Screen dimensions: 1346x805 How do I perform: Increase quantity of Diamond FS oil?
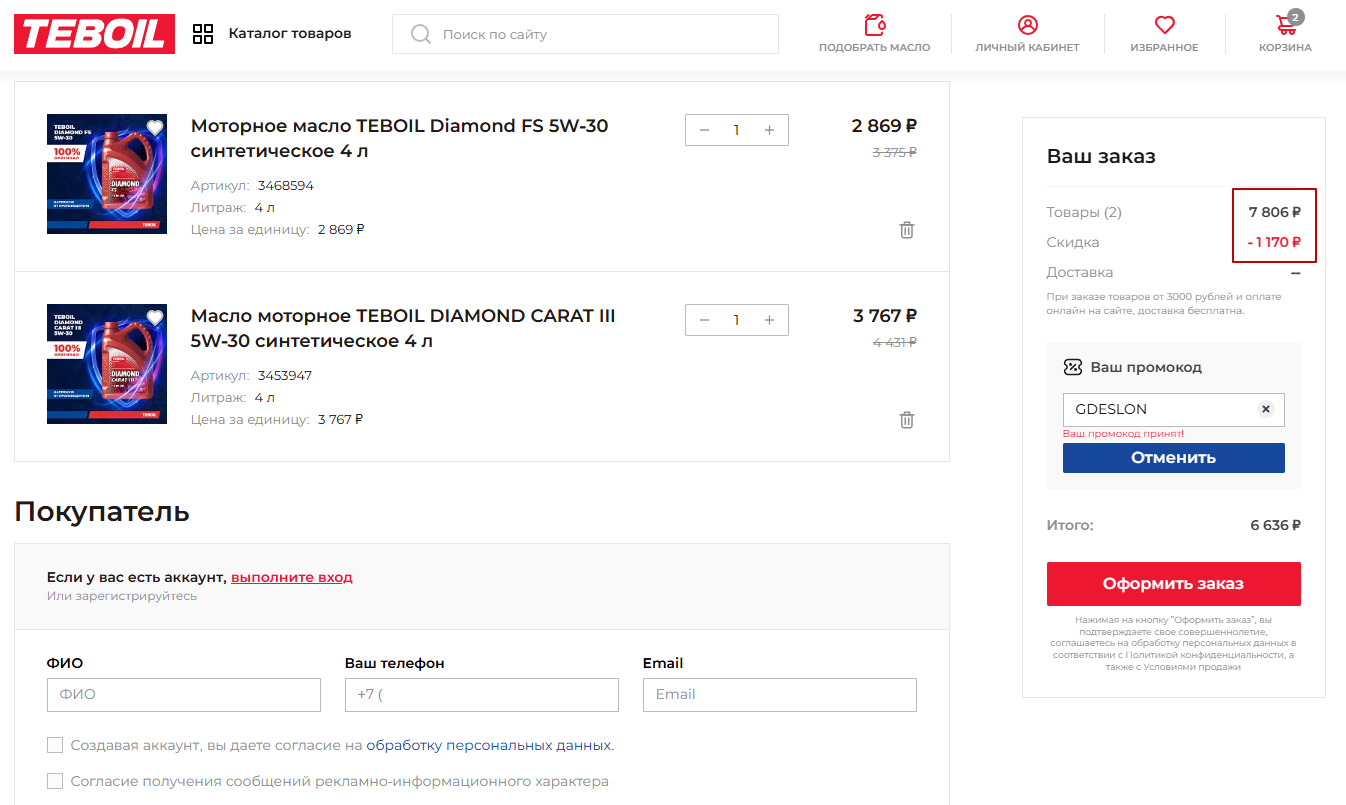pyautogui.click(x=769, y=130)
